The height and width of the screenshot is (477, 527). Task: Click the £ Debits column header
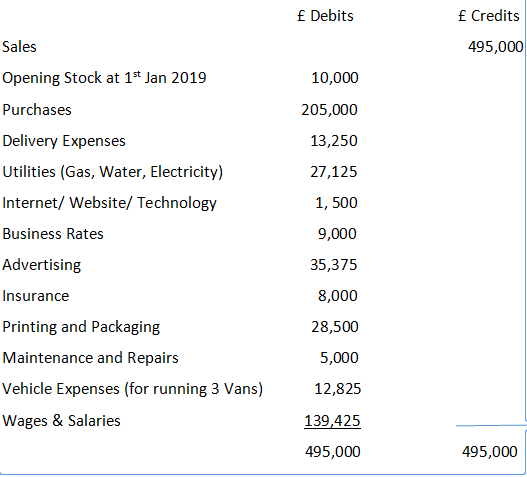pyautogui.click(x=325, y=16)
